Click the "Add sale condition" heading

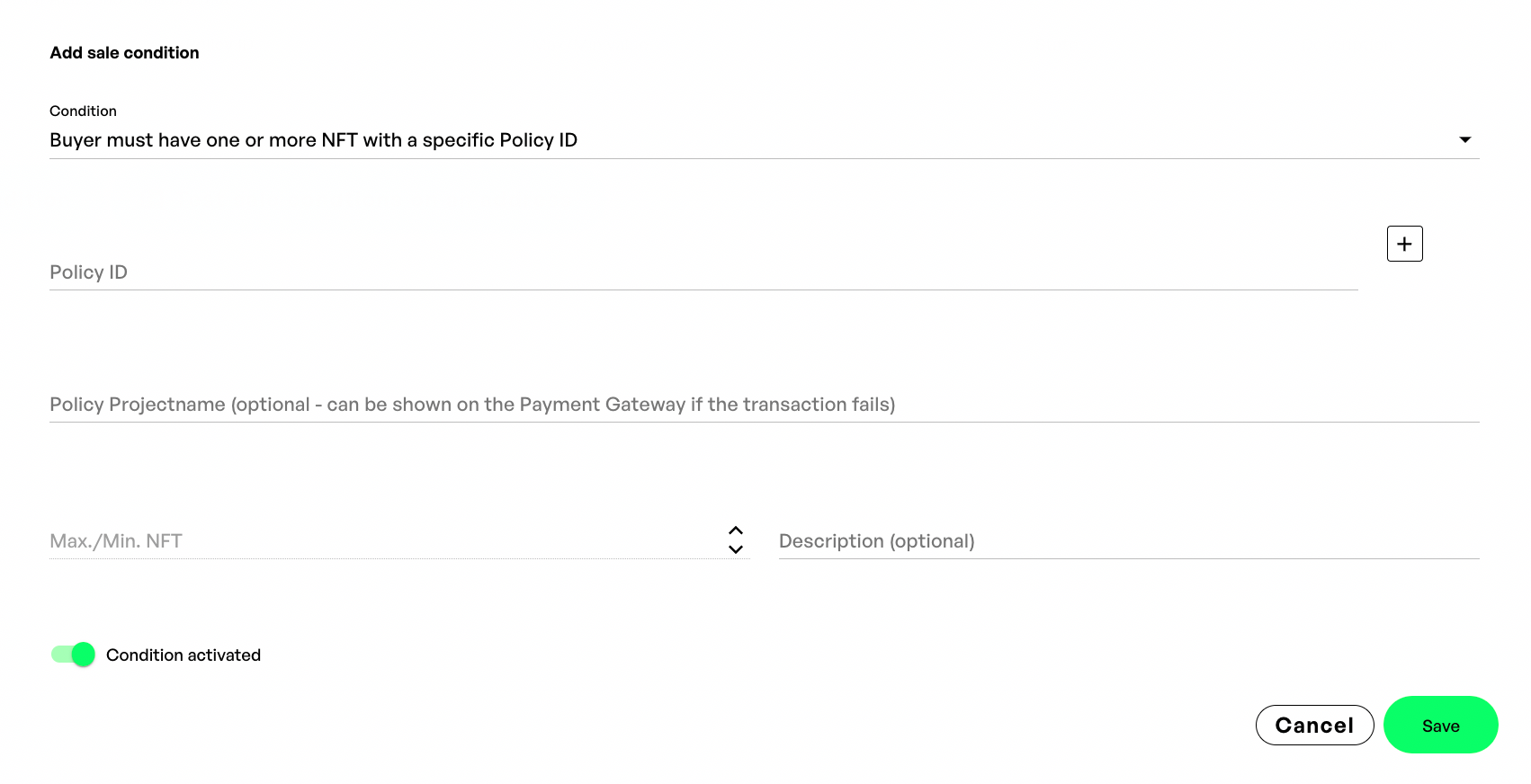(x=124, y=53)
